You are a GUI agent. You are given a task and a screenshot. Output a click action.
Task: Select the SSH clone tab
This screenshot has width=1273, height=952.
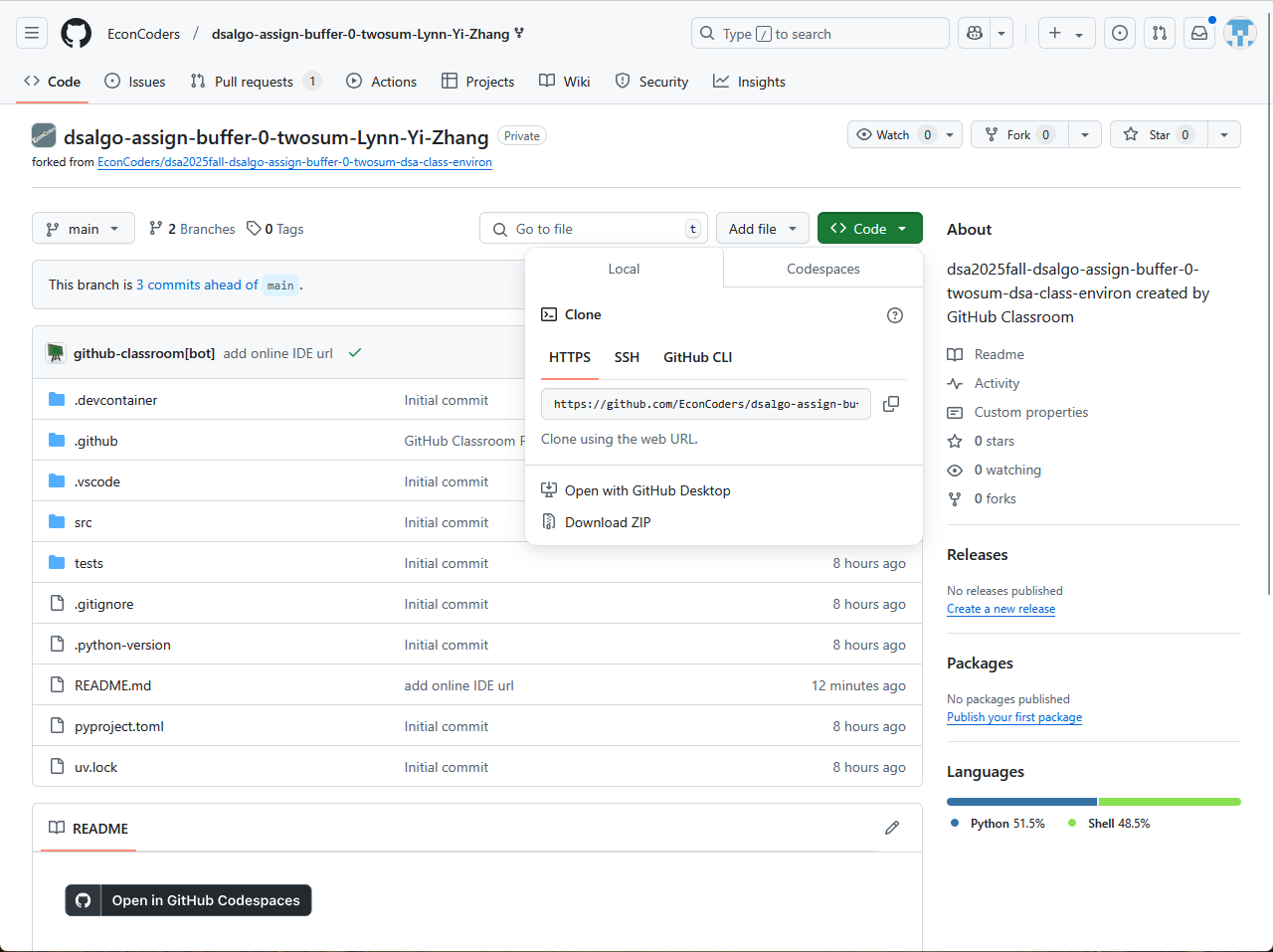tap(627, 357)
